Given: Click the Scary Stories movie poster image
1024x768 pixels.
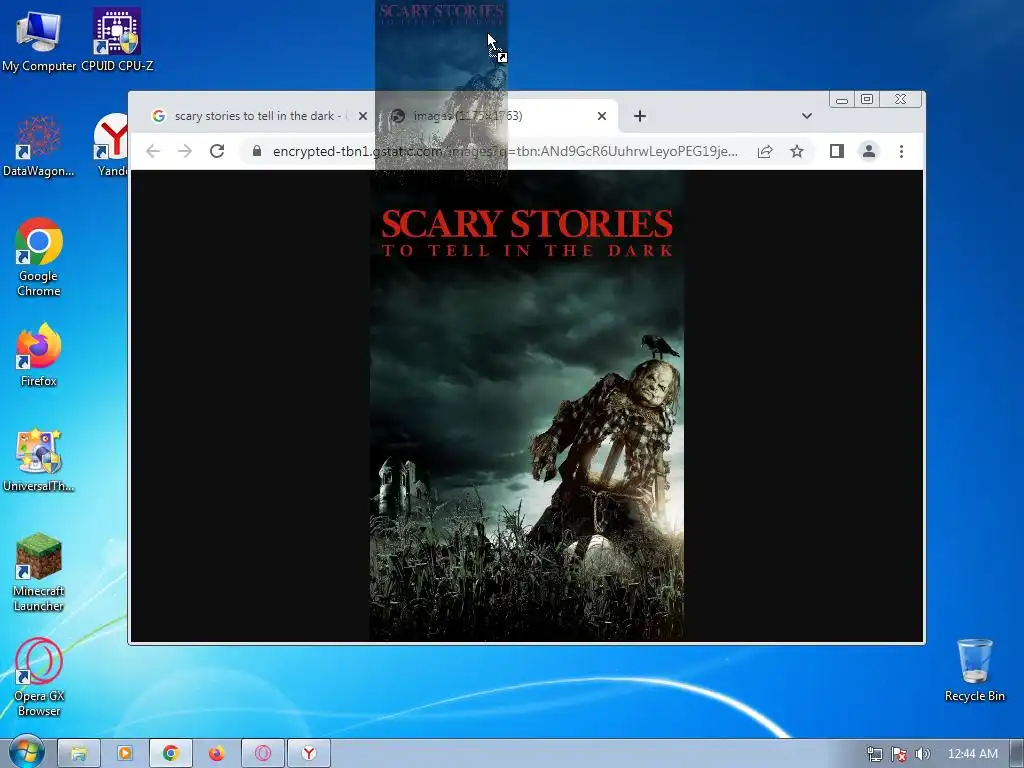Looking at the screenshot, I should [x=527, y=406].
